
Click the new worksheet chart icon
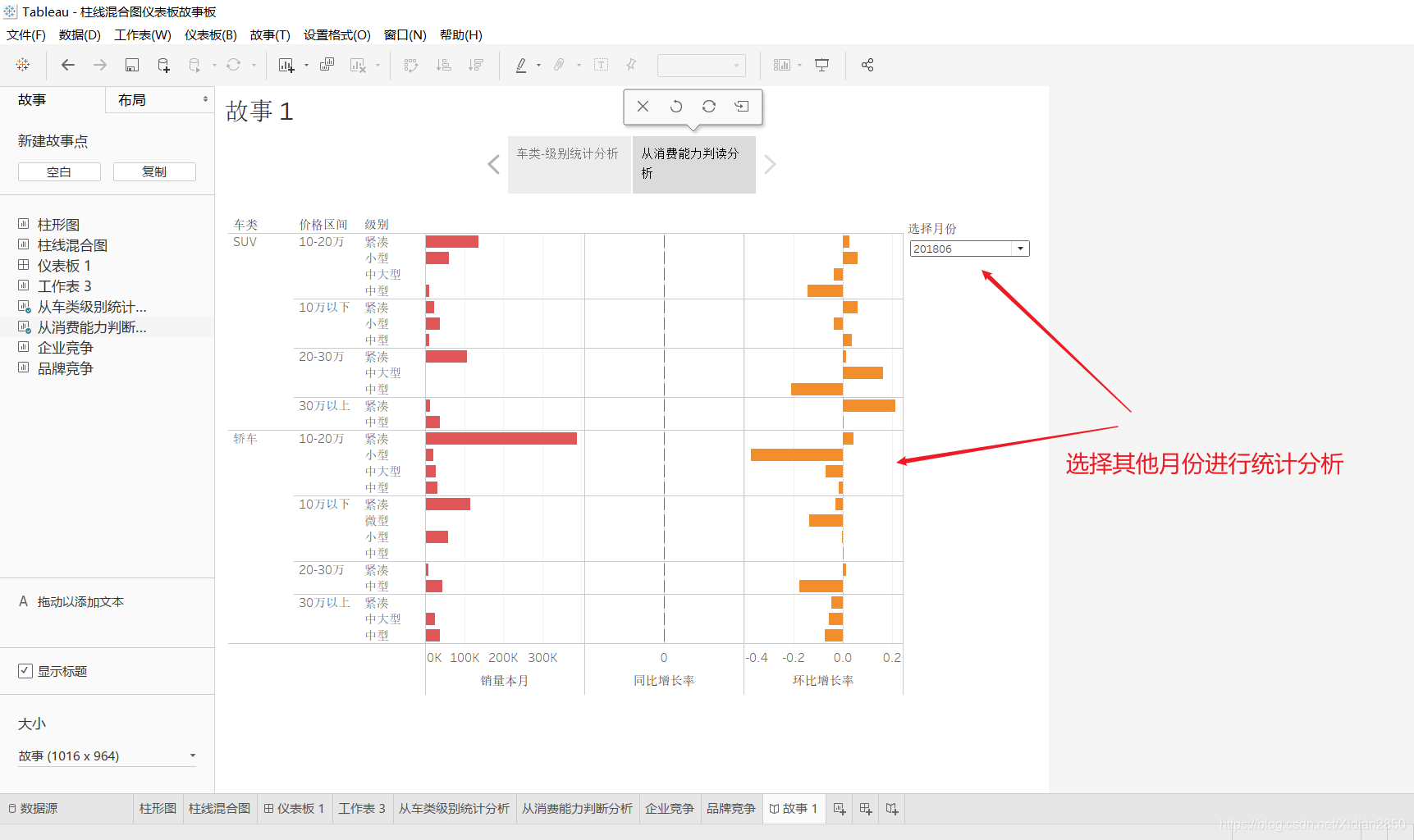tap(286, 65)
